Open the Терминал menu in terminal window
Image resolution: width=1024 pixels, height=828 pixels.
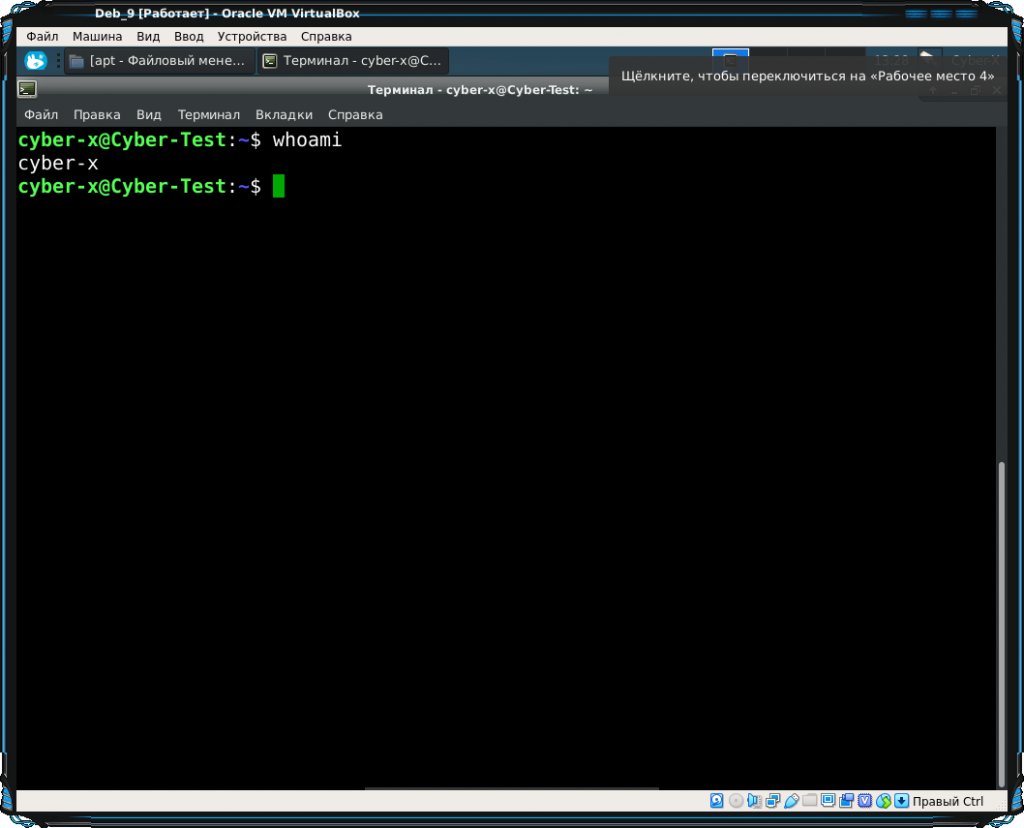(209, 115)
